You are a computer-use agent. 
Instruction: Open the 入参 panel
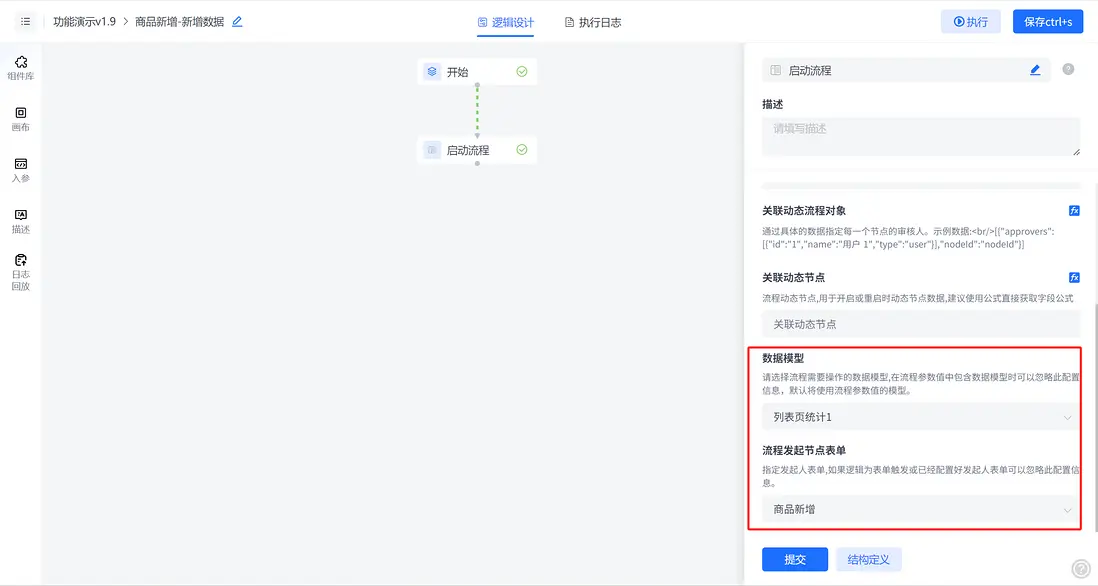click(20, 166)
